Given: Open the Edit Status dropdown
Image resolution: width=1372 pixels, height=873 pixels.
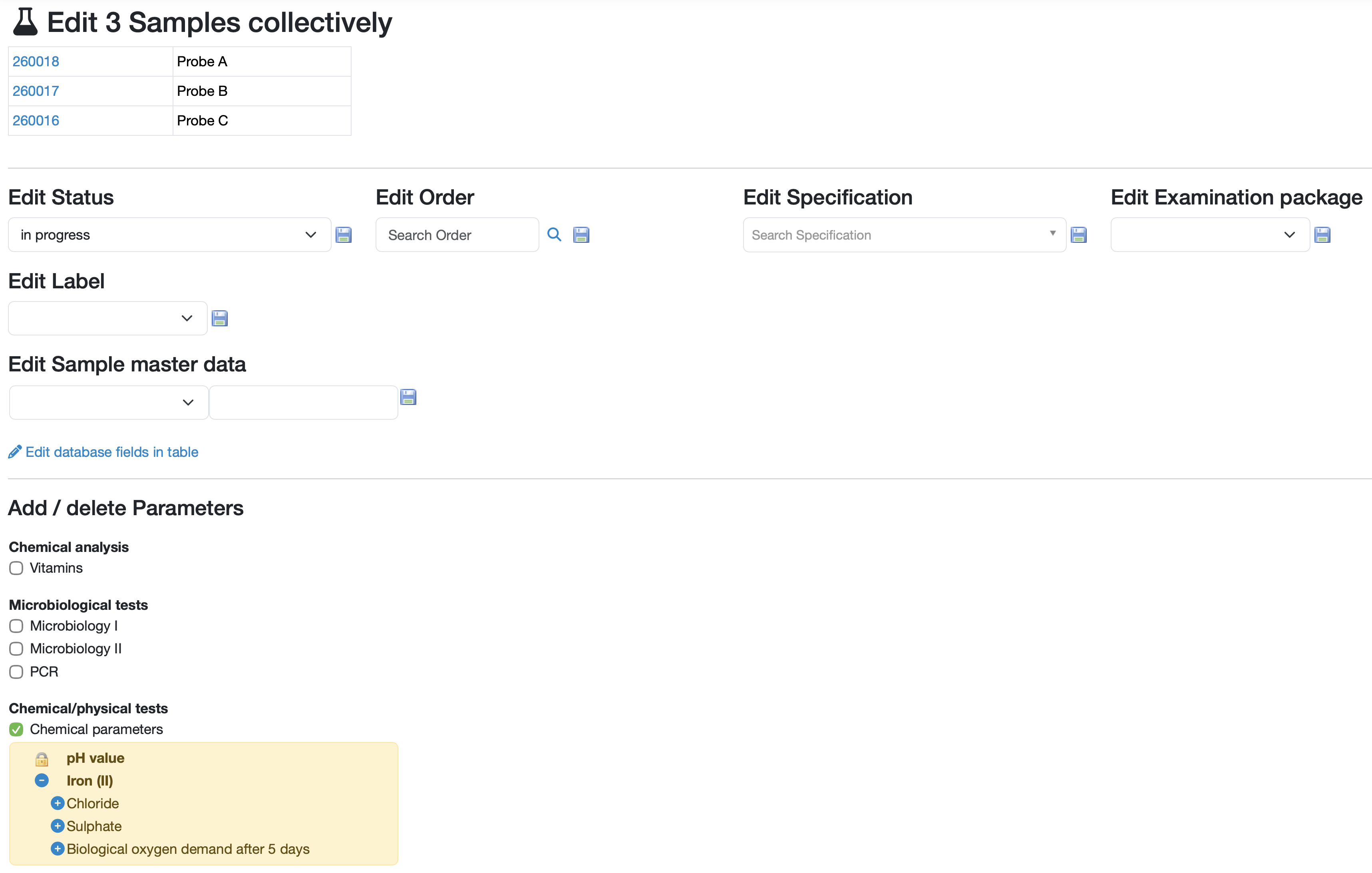Looking at the screenshot, I should [169, 234].
